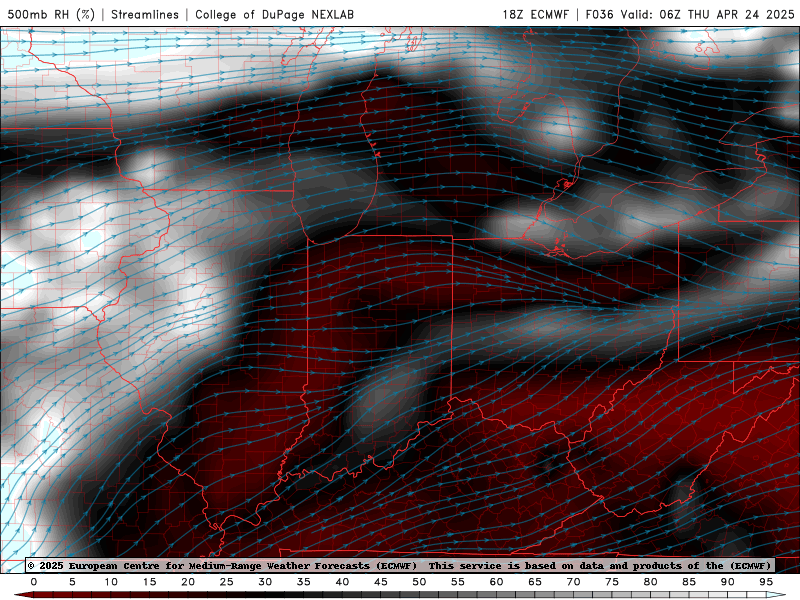Image resolution: width=800 pixels, height=600 pixels.
Task: Click the "35" humidity scale label
Action: click(304, 582)
